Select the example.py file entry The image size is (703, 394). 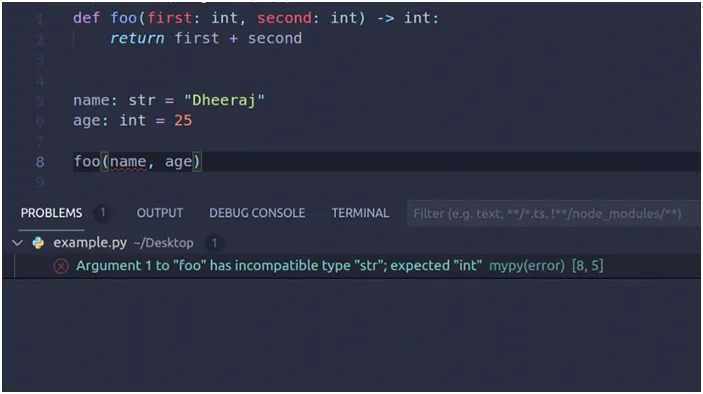pyautogui.click(x=90, y=242)
